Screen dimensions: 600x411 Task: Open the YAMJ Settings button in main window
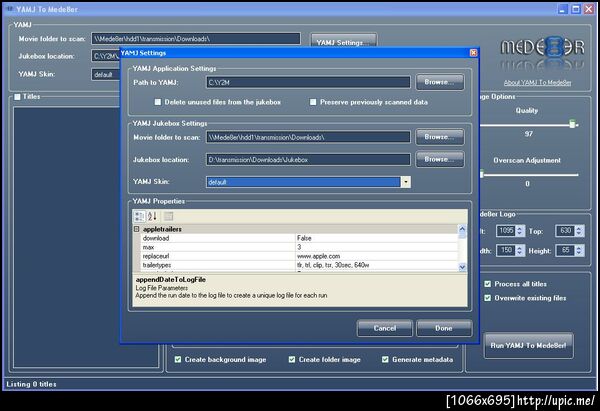tap(343, 41)
